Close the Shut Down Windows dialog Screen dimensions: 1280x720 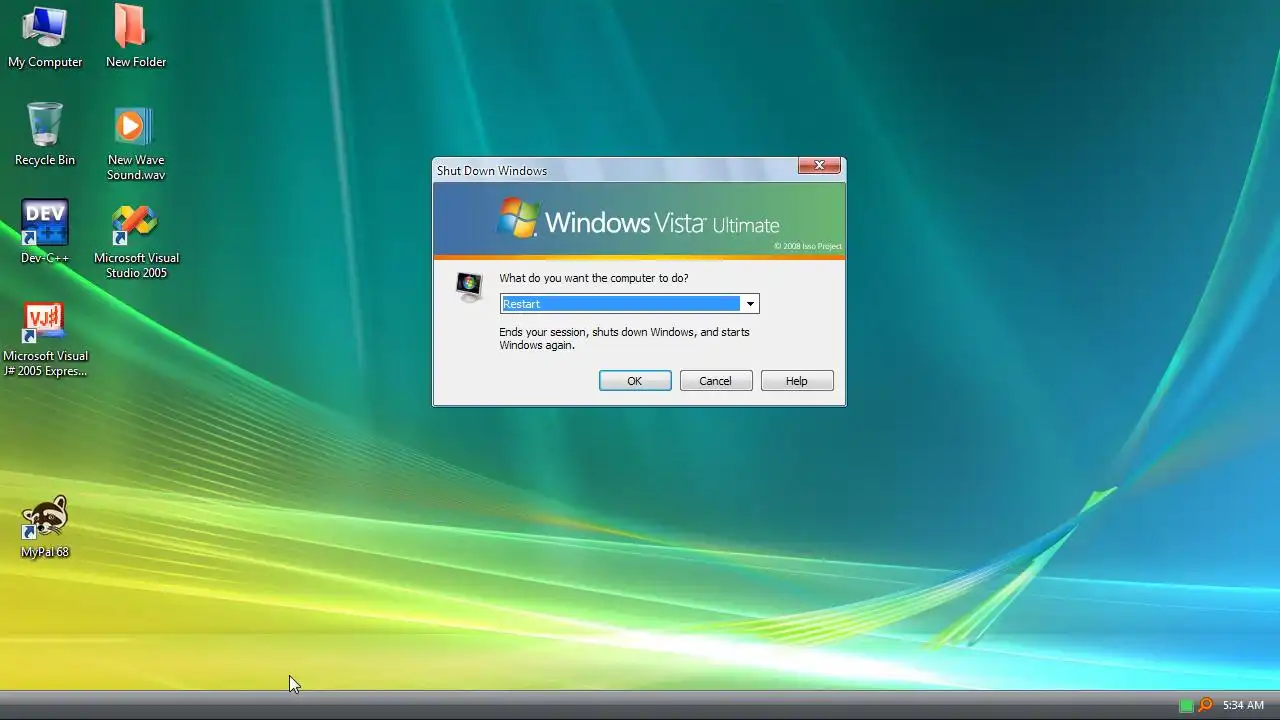(x=819, y=166)
